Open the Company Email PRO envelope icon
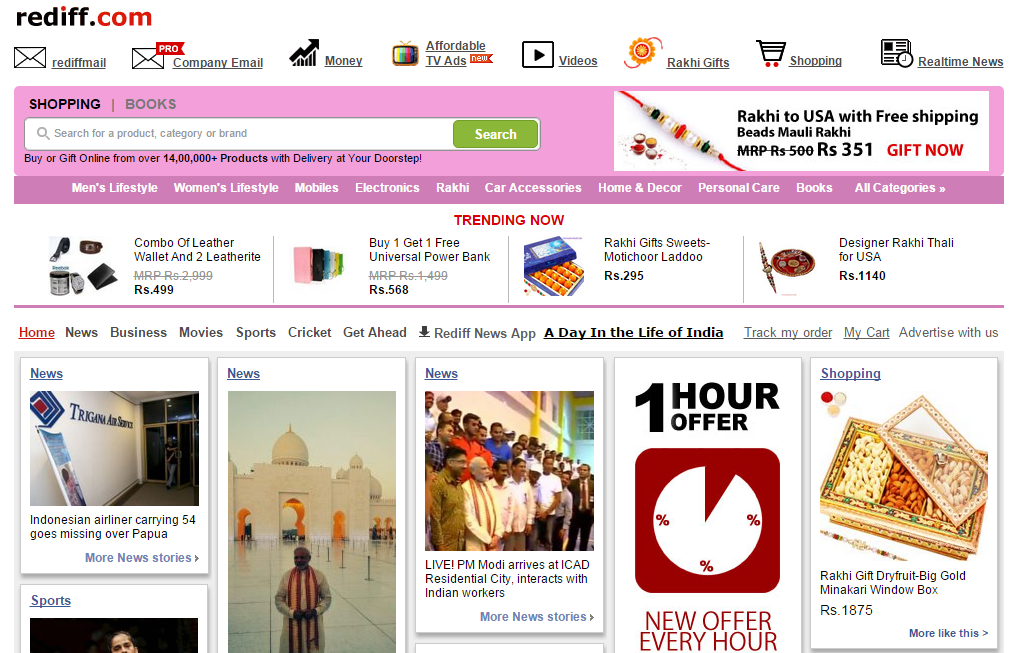The width and height of the screenshot is (1025, 653). pos(158,56)
